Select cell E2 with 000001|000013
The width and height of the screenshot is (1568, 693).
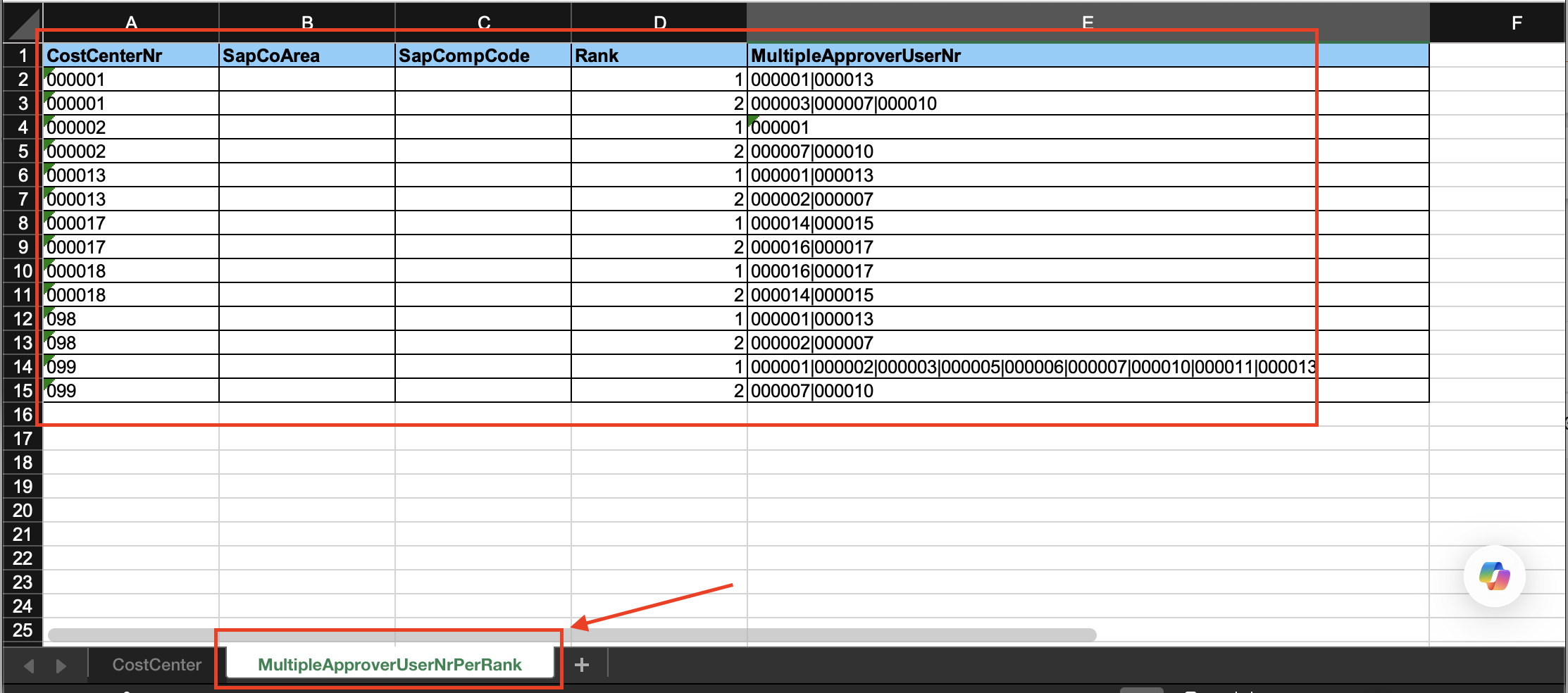pyautogui.click(x=1088, y=80)
